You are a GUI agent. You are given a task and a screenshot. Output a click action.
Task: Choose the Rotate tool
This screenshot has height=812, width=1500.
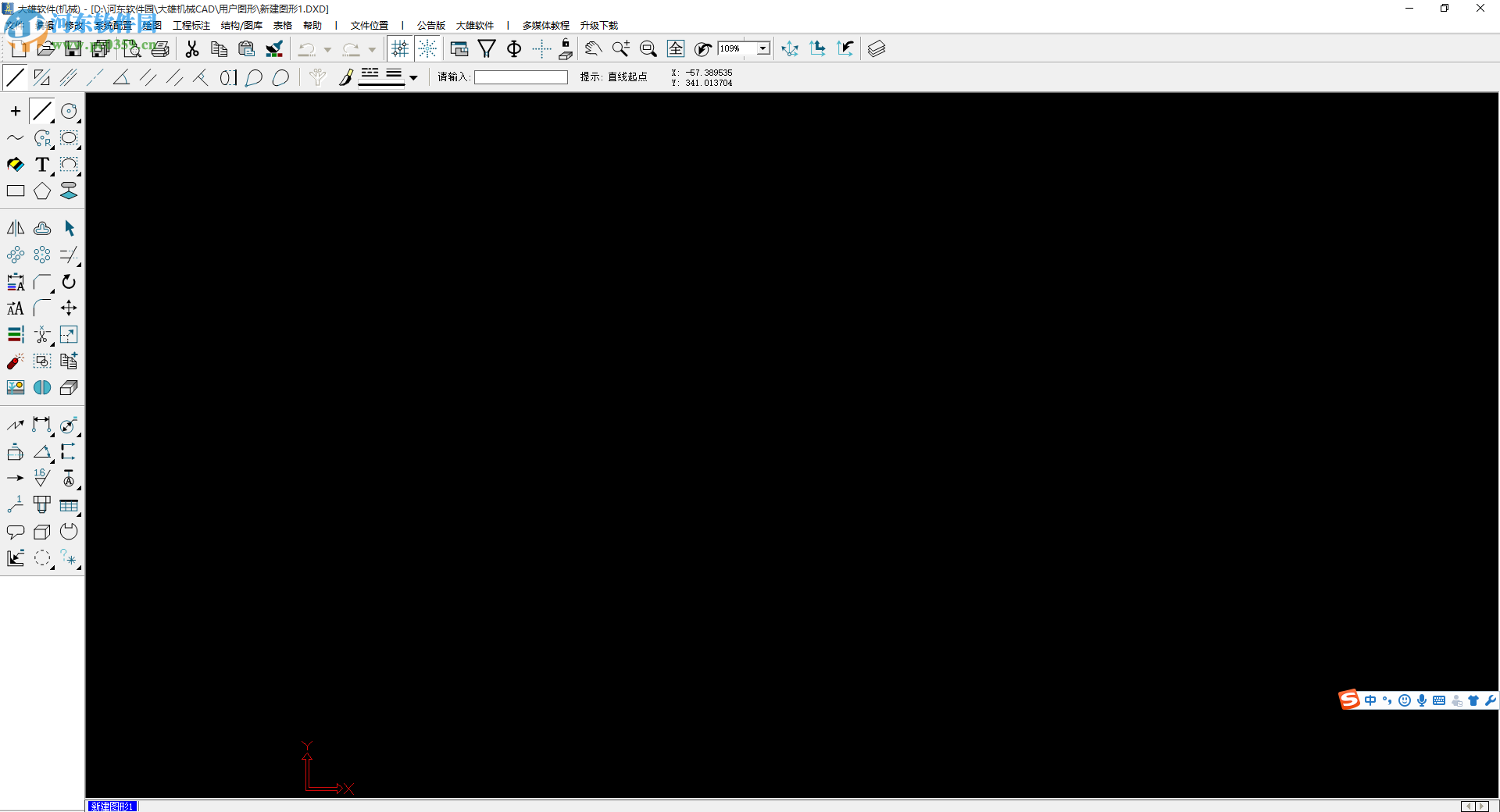(69, 282)
